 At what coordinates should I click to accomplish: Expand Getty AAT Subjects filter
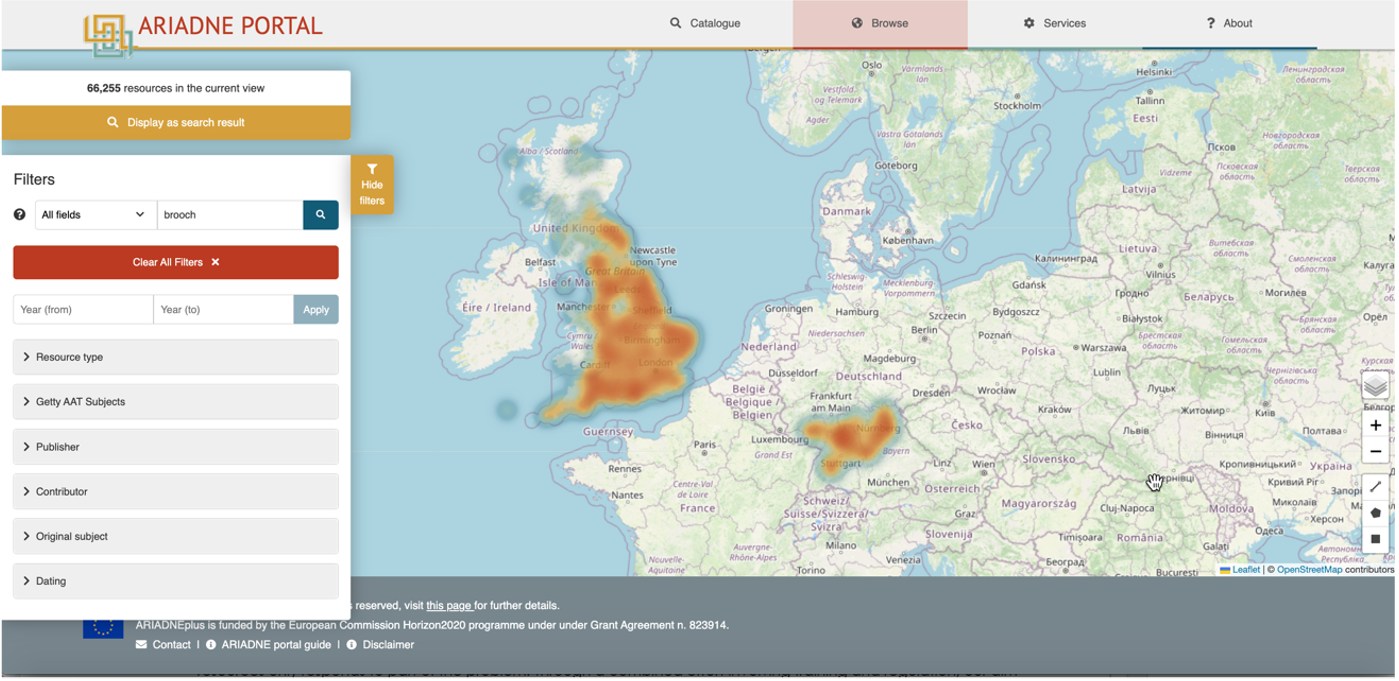coord(176,402)
